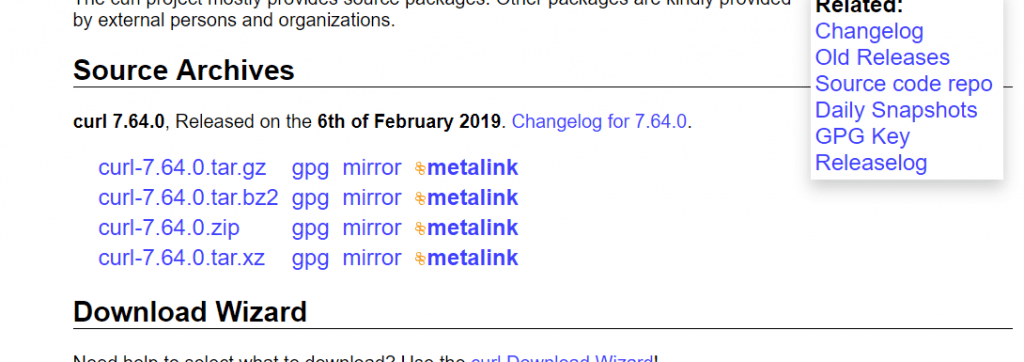1024x362 pixels.
Task: Open the Source code repo link
Action: tap(904, 84)
